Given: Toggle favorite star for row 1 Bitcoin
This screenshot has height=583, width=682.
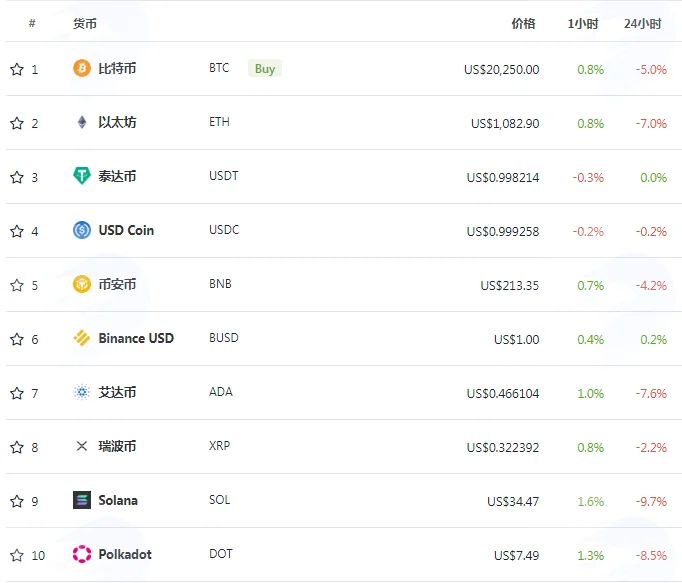Looking at the screenshot, I should [x=17, y=69].
